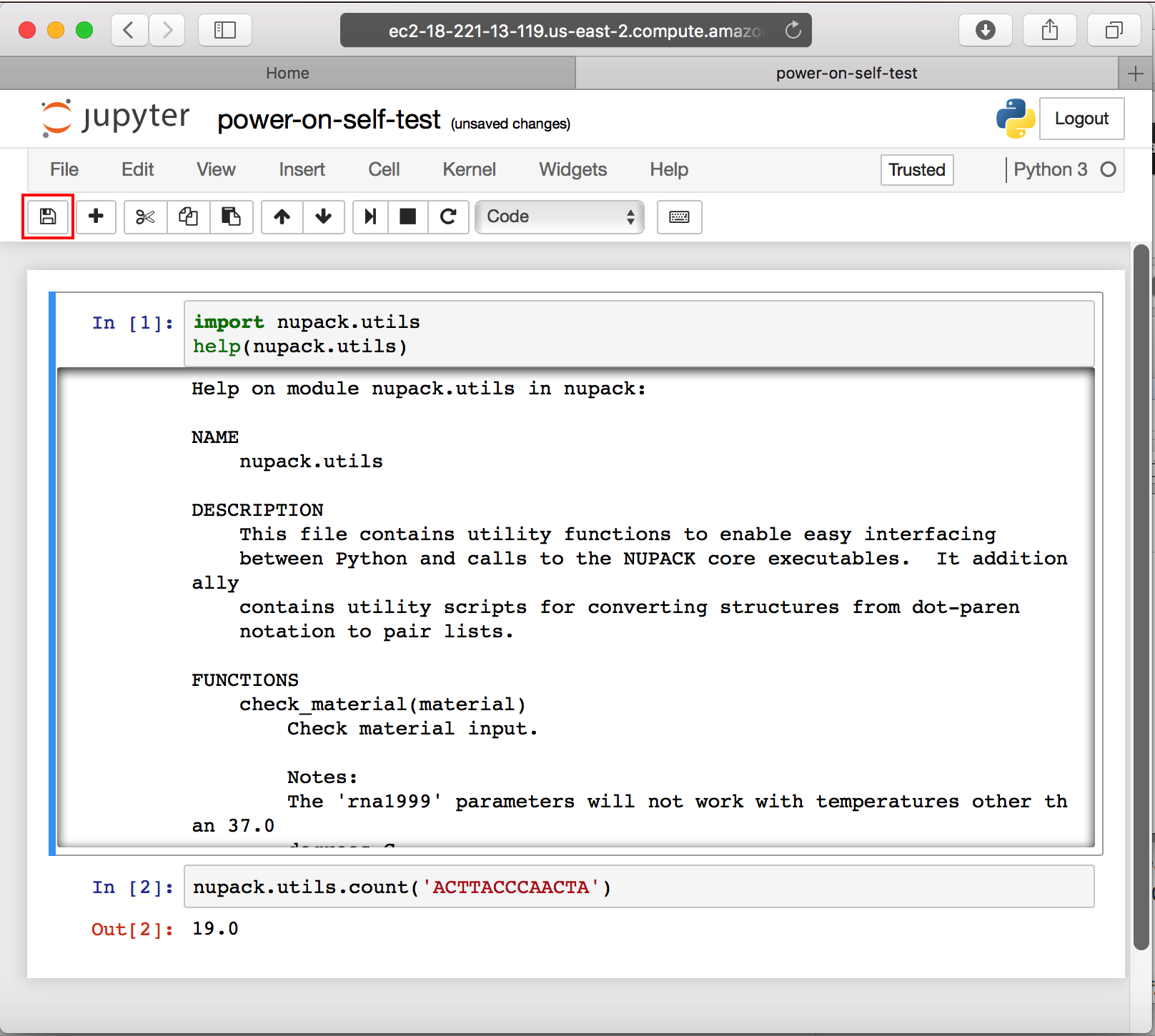Cut selected cells with scissors icon
The height and width of the screenshot is (1036, 1155).
(x=145, y=216)
